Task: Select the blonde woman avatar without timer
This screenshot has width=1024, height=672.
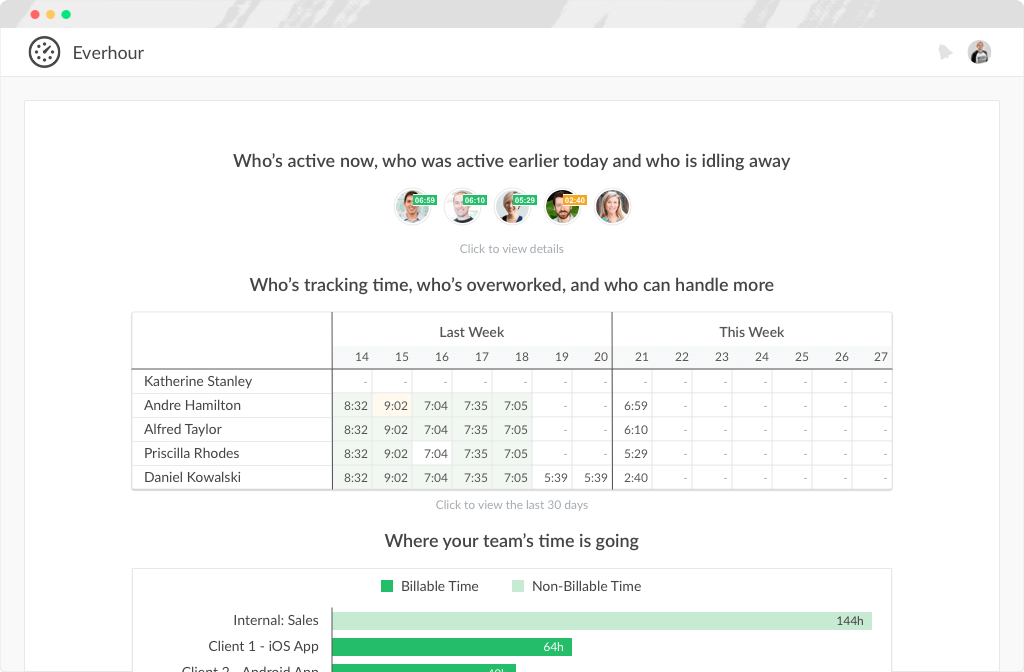Action: (612, 207)
